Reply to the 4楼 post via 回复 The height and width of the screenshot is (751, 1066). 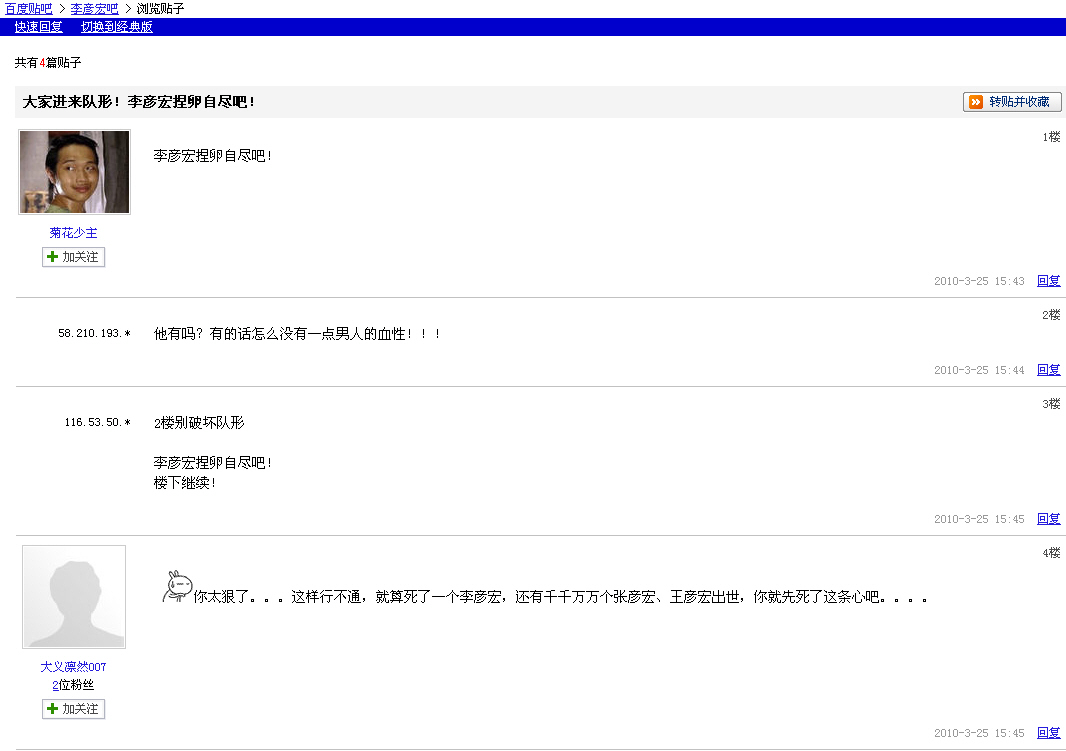pos(1048,733)
